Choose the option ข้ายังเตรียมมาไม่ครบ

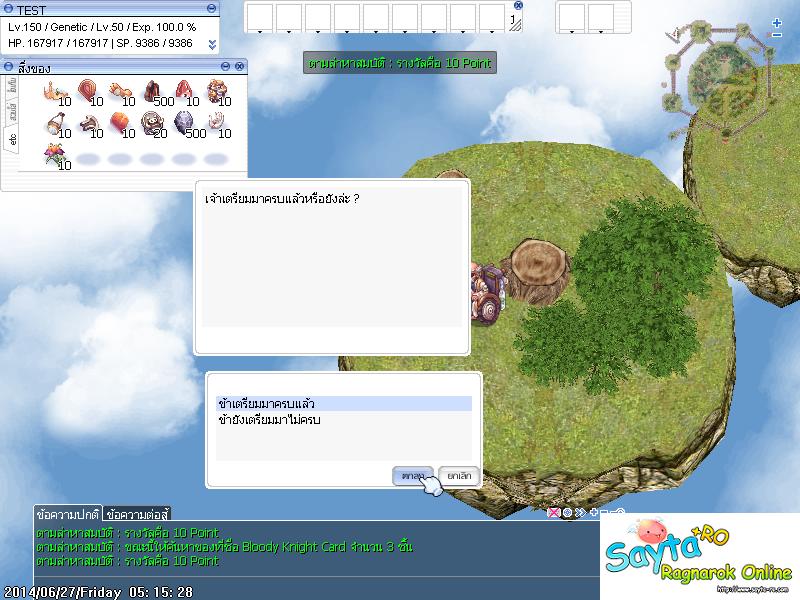[x=343, y=420]
